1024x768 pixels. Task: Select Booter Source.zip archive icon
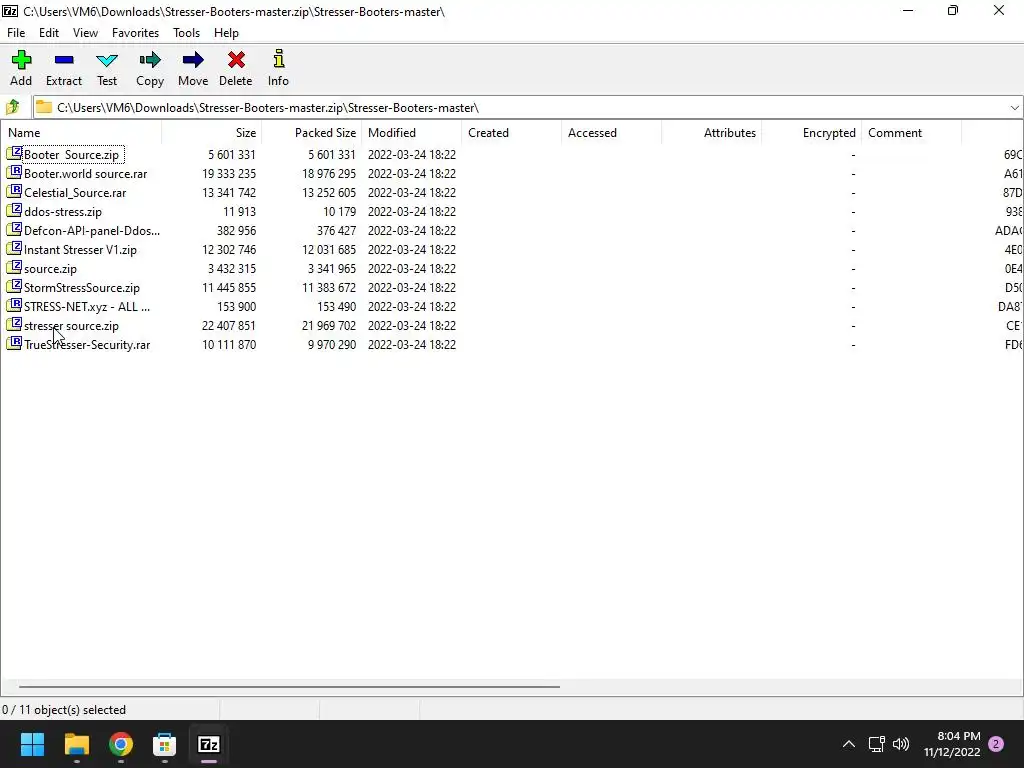[14, 154]
